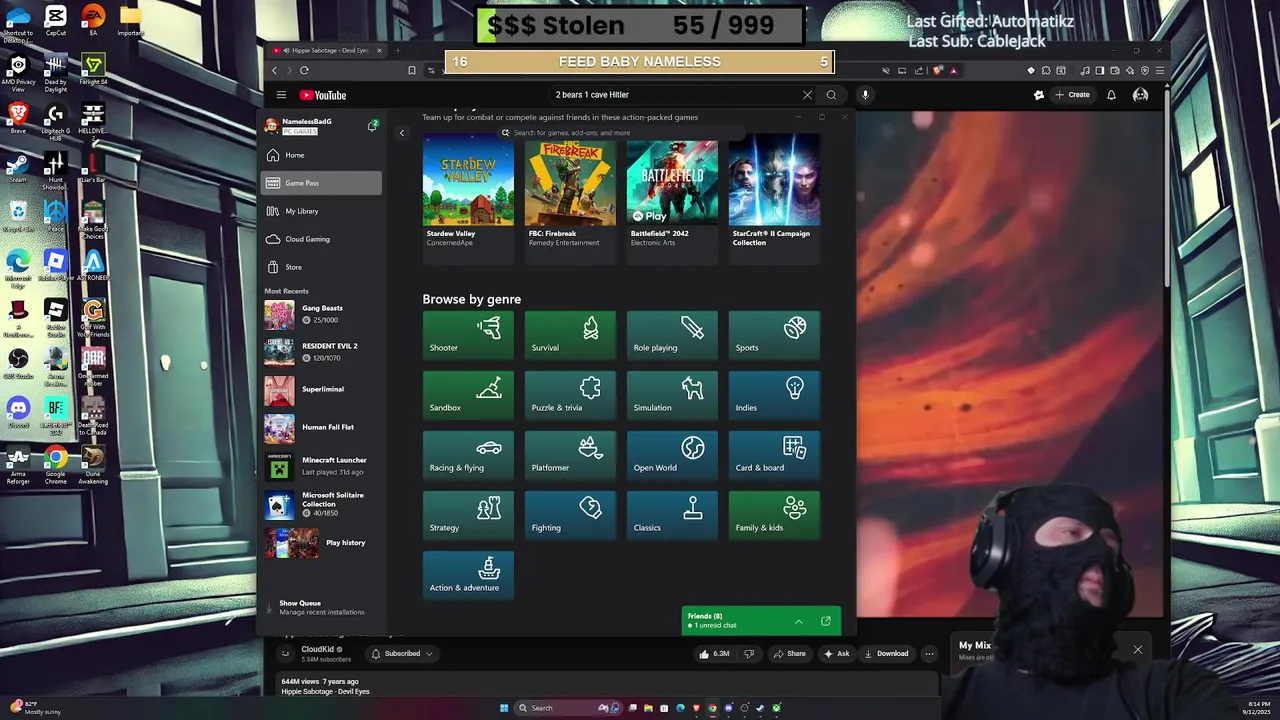Open the Survival genre tile

pyautogui.click(x=570, y=335)
